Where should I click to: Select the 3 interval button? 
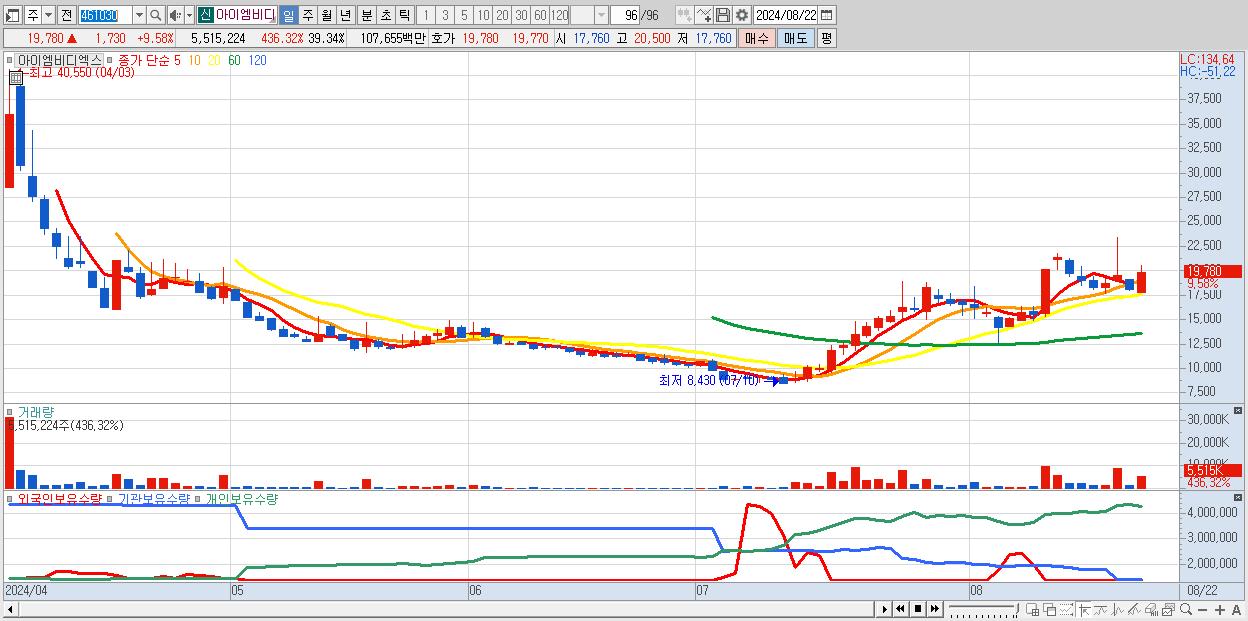(x=445, y=15)
